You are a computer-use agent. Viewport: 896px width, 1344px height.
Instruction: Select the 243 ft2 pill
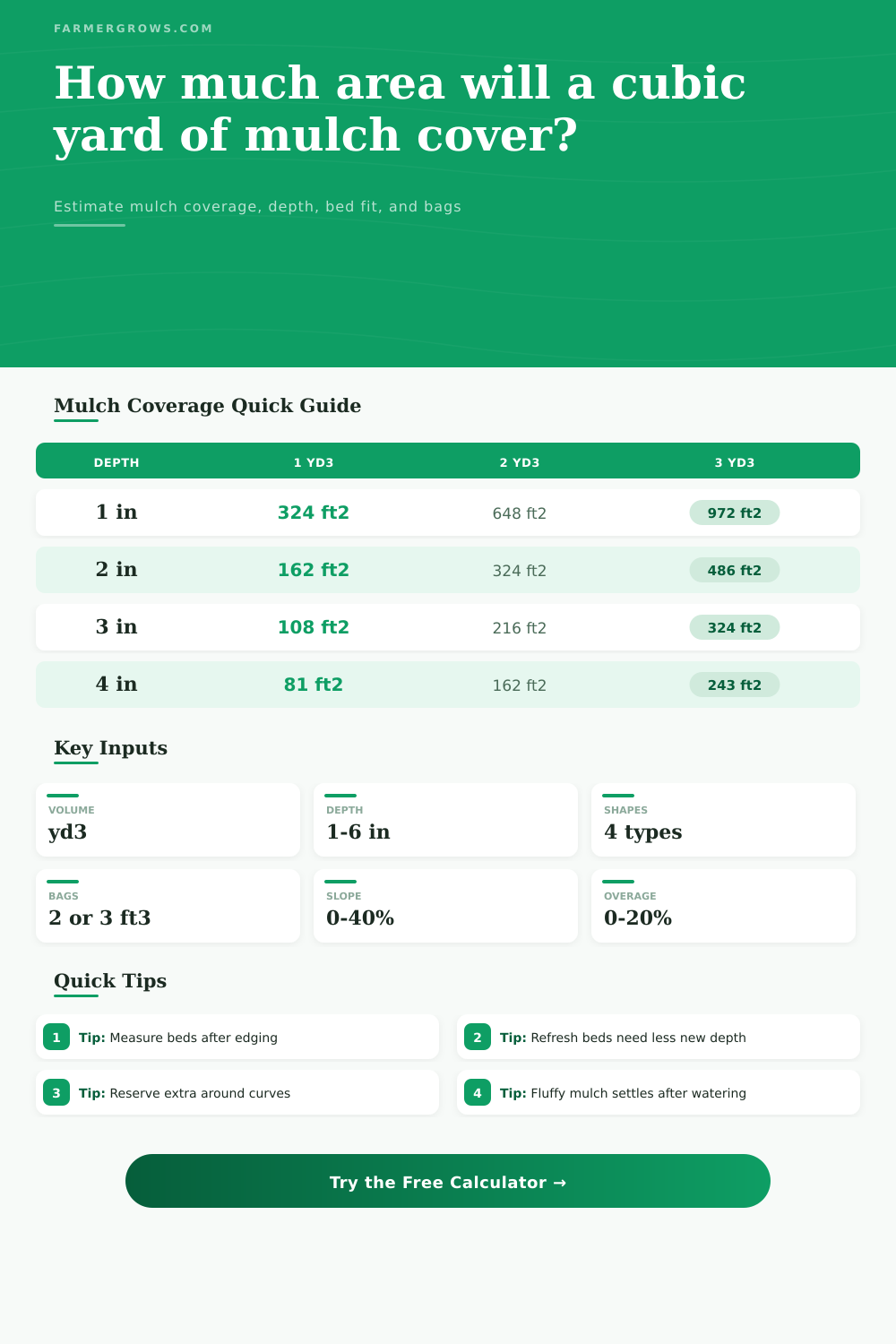tap(735, 685)
